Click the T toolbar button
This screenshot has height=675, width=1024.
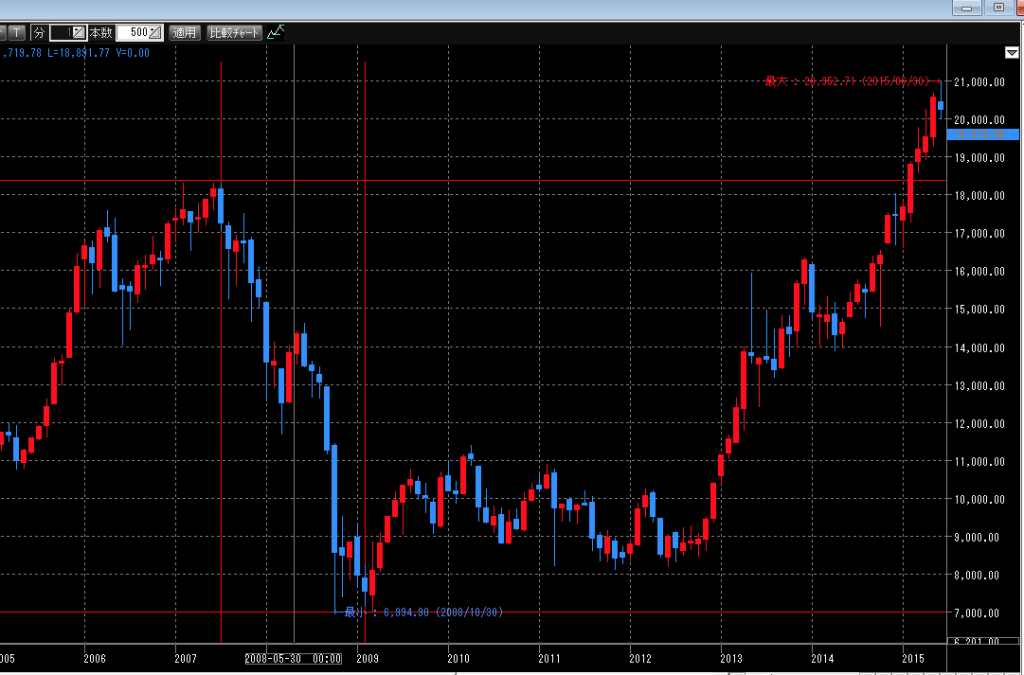[18, 33]
